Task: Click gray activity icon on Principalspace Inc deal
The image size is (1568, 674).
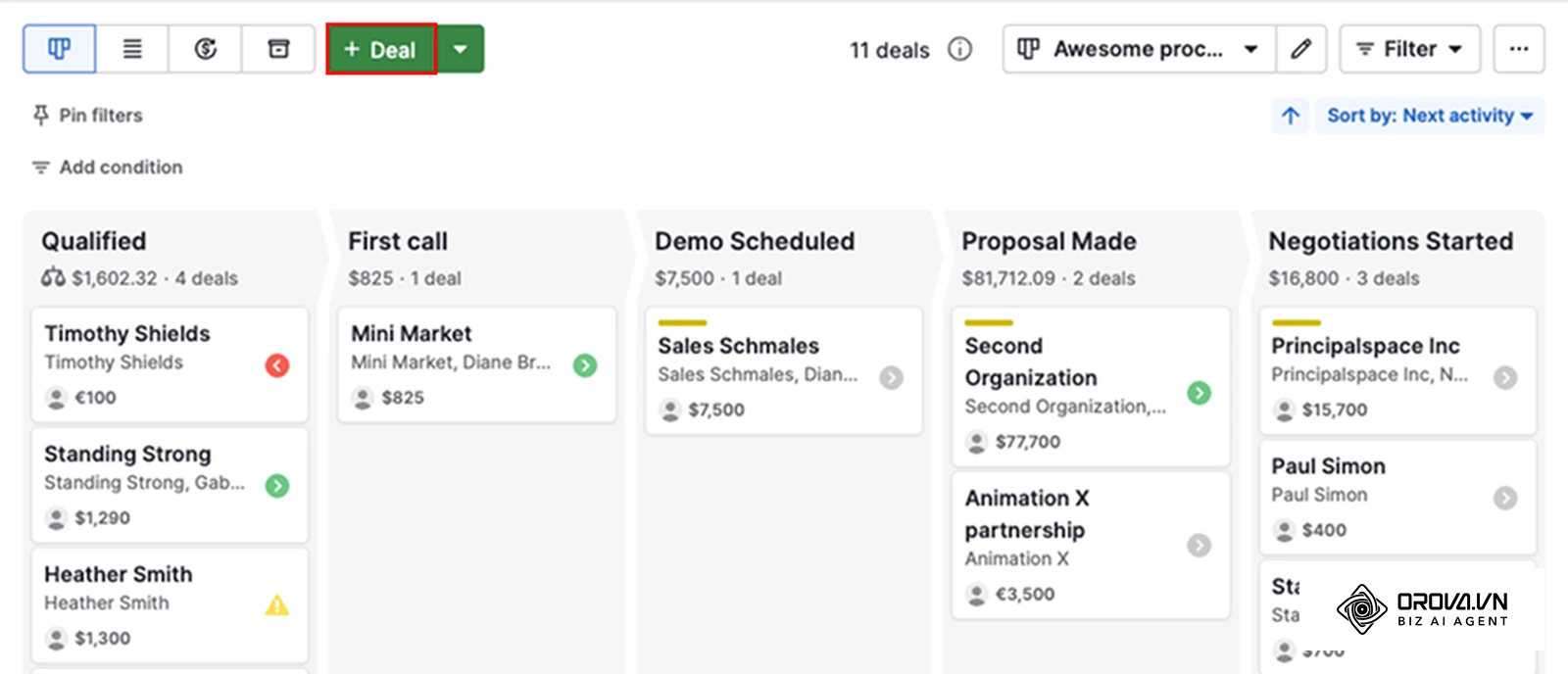Action: (1505, 378)
